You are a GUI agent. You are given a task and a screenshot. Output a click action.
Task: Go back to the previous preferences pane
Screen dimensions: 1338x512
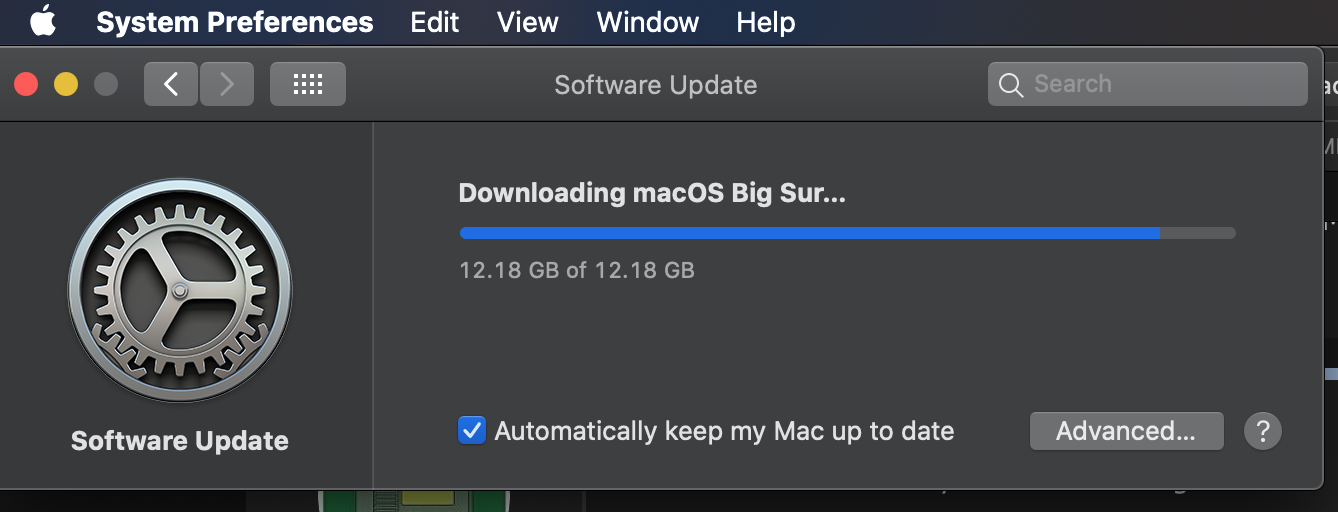(171, 84)
